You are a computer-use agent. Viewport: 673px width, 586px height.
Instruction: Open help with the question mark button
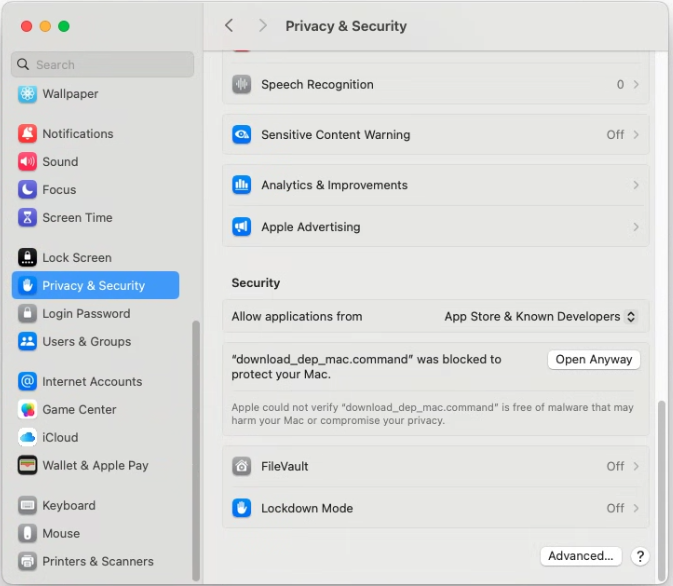[x=640, y=556]
